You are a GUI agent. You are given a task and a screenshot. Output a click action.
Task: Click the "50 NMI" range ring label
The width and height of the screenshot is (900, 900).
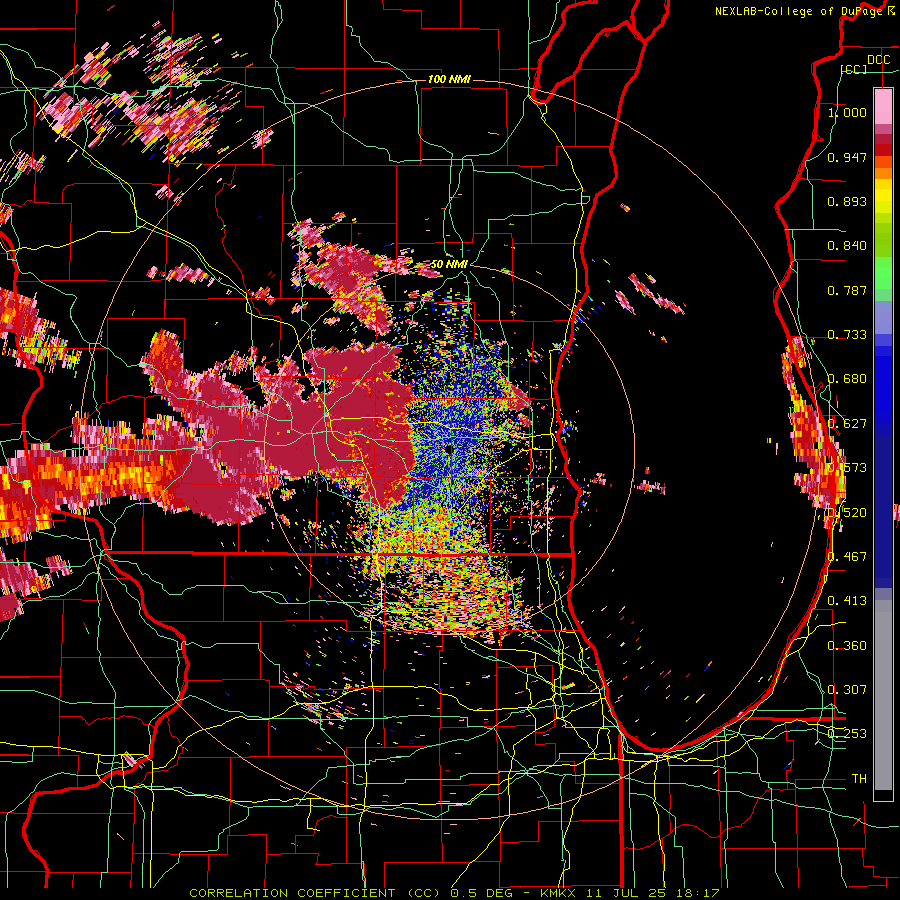(x=449, y=264)
